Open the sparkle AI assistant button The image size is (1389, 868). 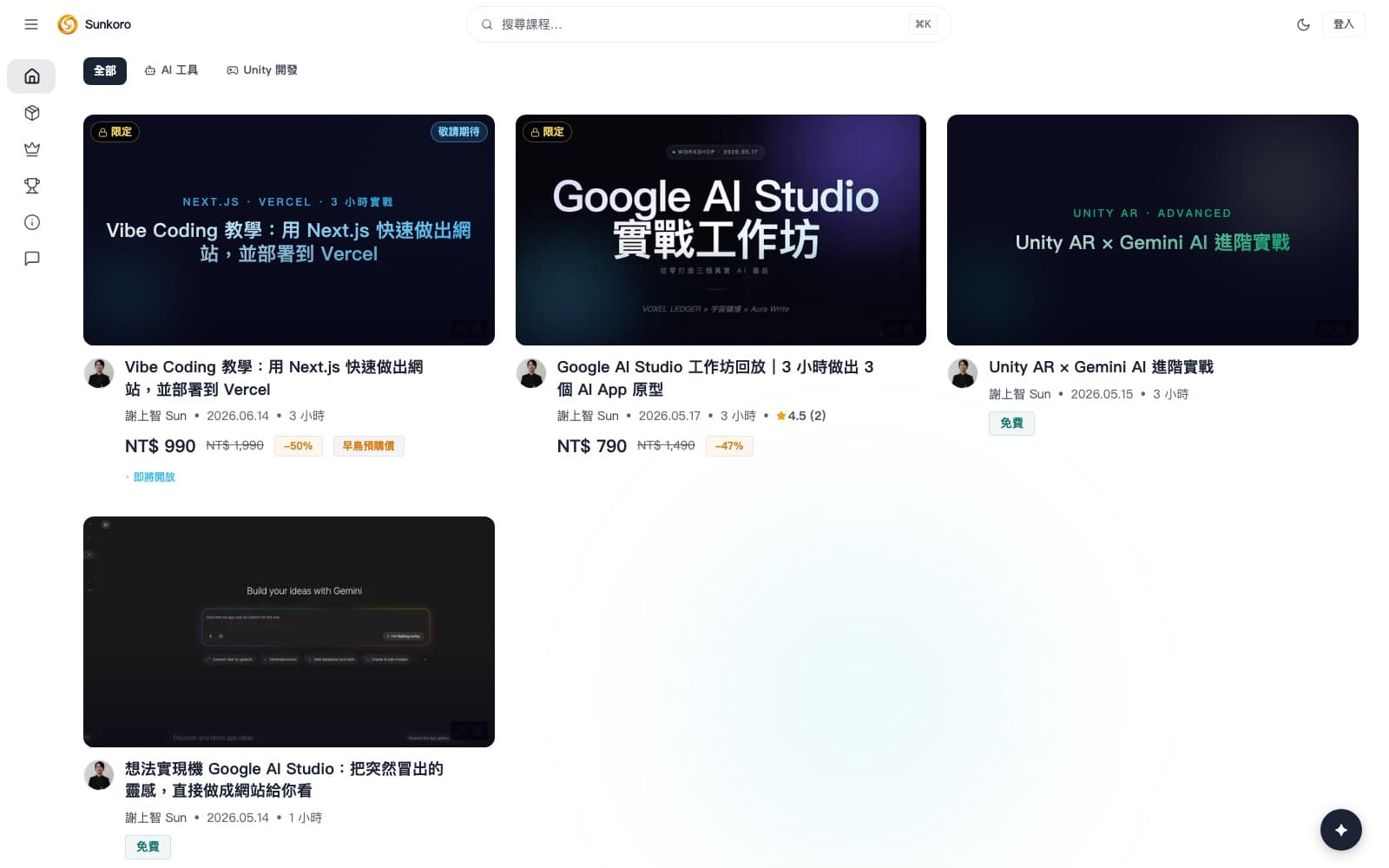click(1341, 830)
